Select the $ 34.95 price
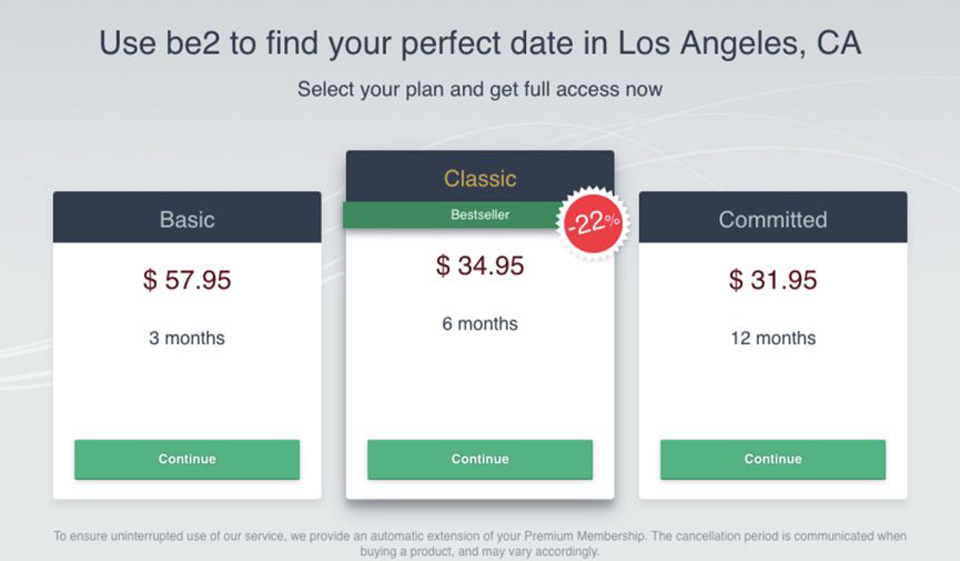Image resolution: width=960 pixels, height=561 pixels. (480, 266)
